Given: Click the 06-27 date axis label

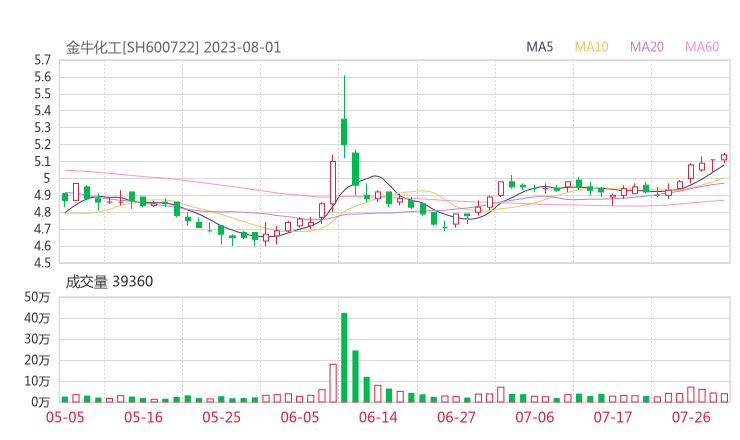Looking at the screenshot, I should click(456, 417).
